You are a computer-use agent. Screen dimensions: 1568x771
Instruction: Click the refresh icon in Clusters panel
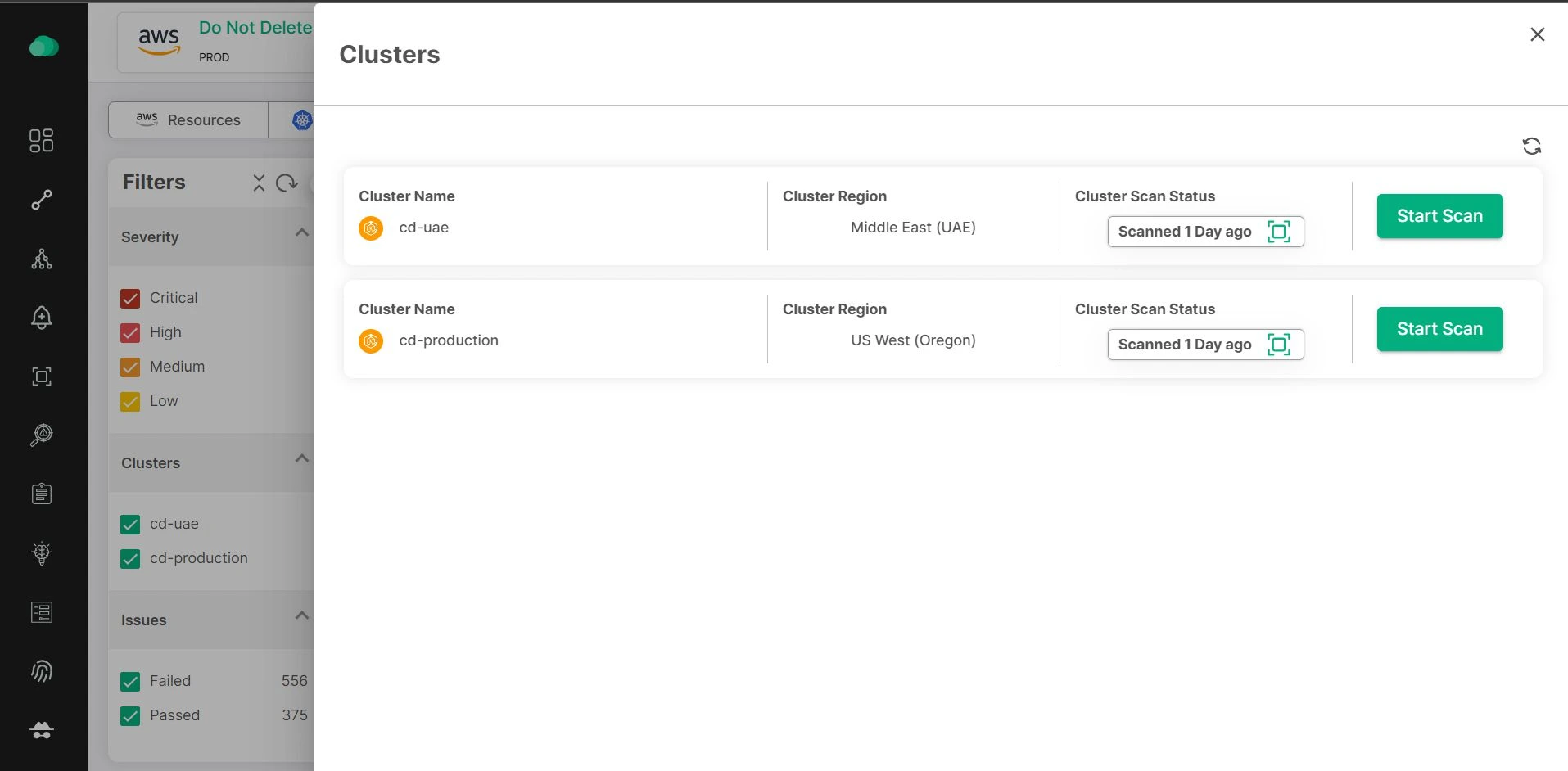coord(1531,146)
